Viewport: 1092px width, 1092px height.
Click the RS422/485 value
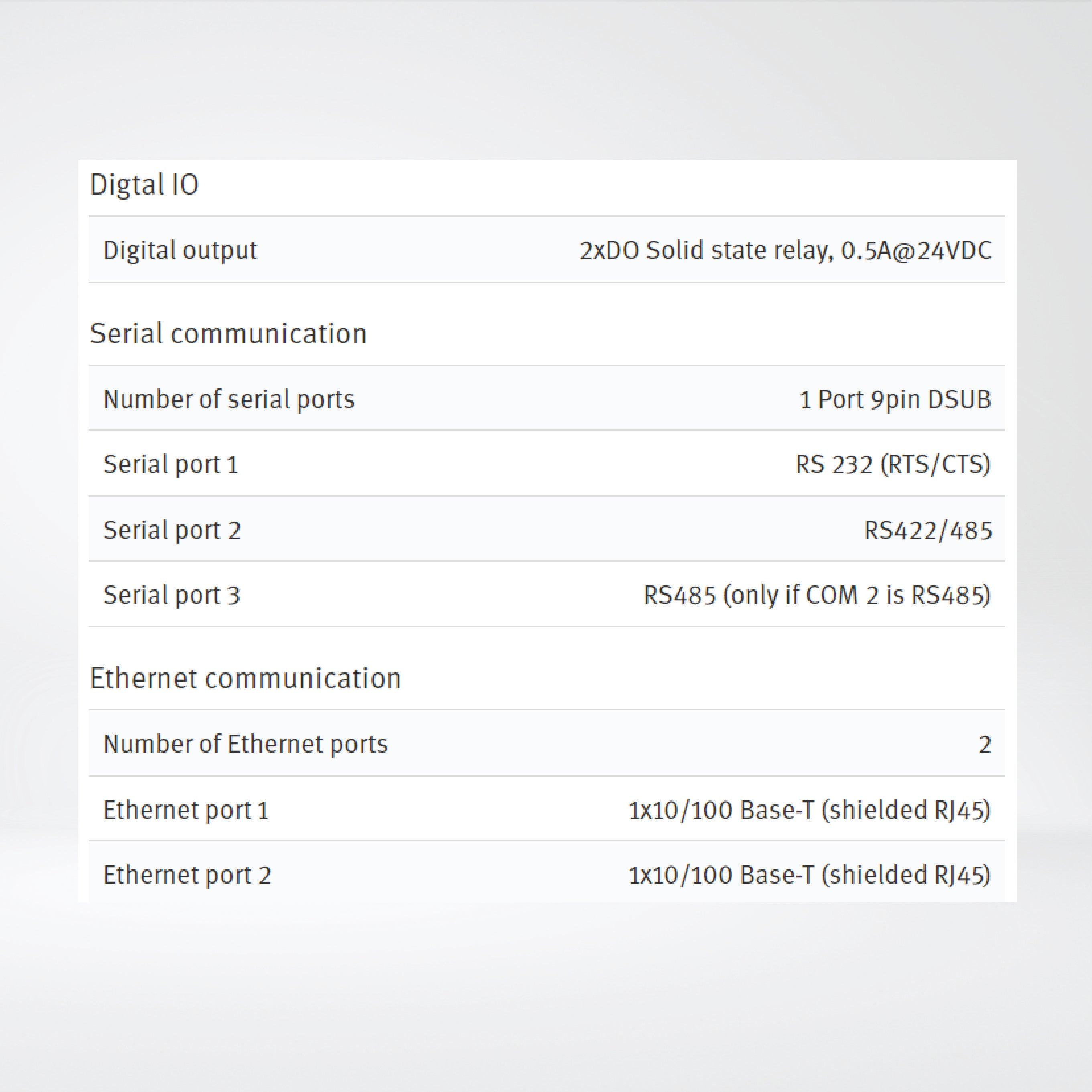928,530
